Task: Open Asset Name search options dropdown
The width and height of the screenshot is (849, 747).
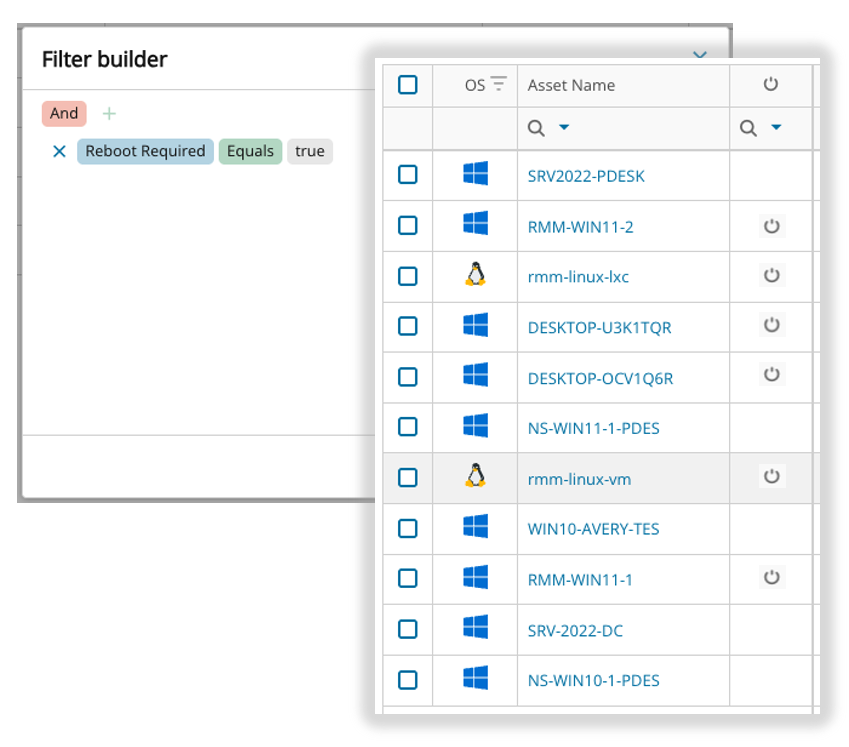Action: (x=564, y=128)
